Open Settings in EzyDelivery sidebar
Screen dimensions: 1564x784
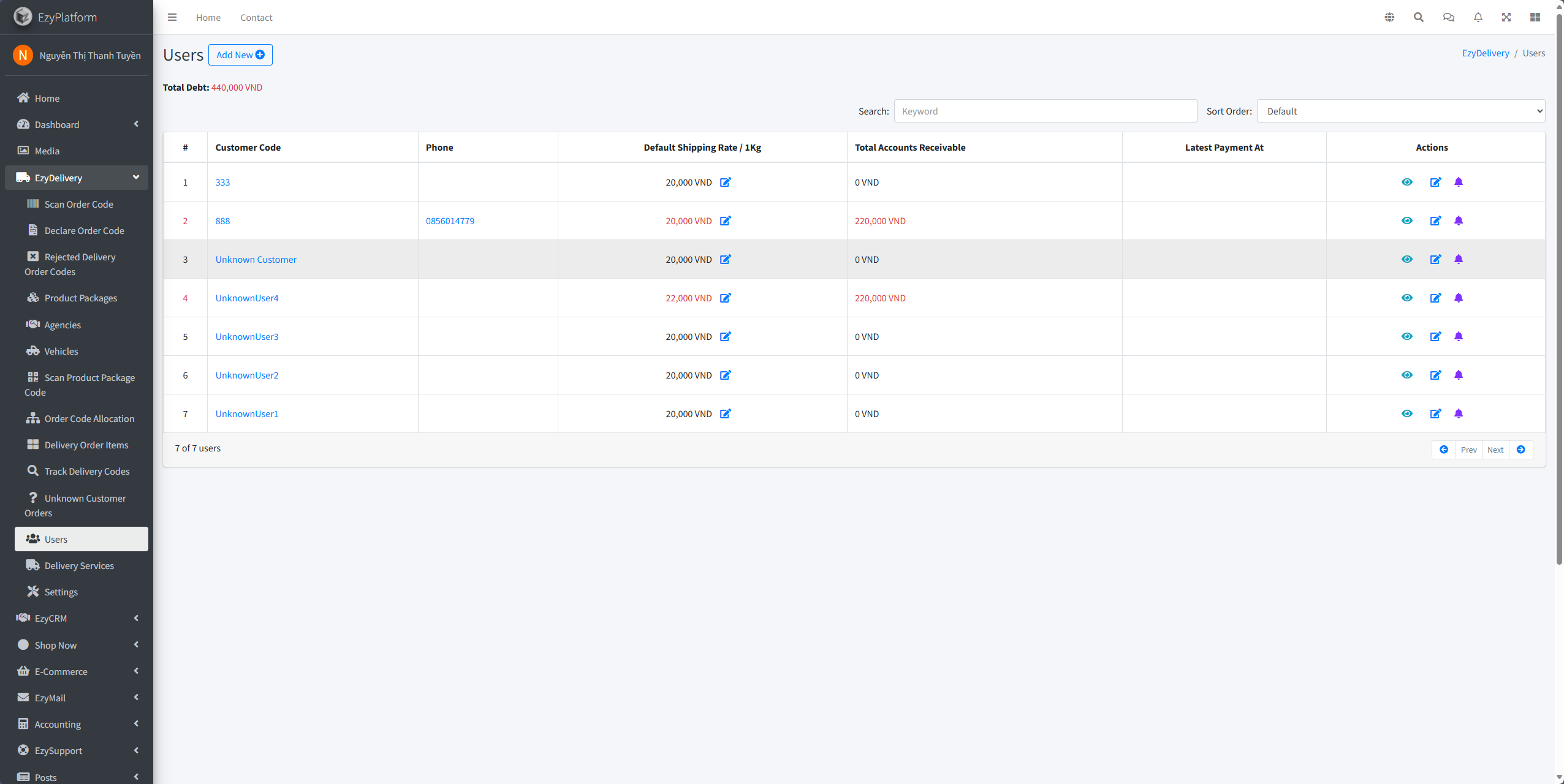tap(82, 592)
